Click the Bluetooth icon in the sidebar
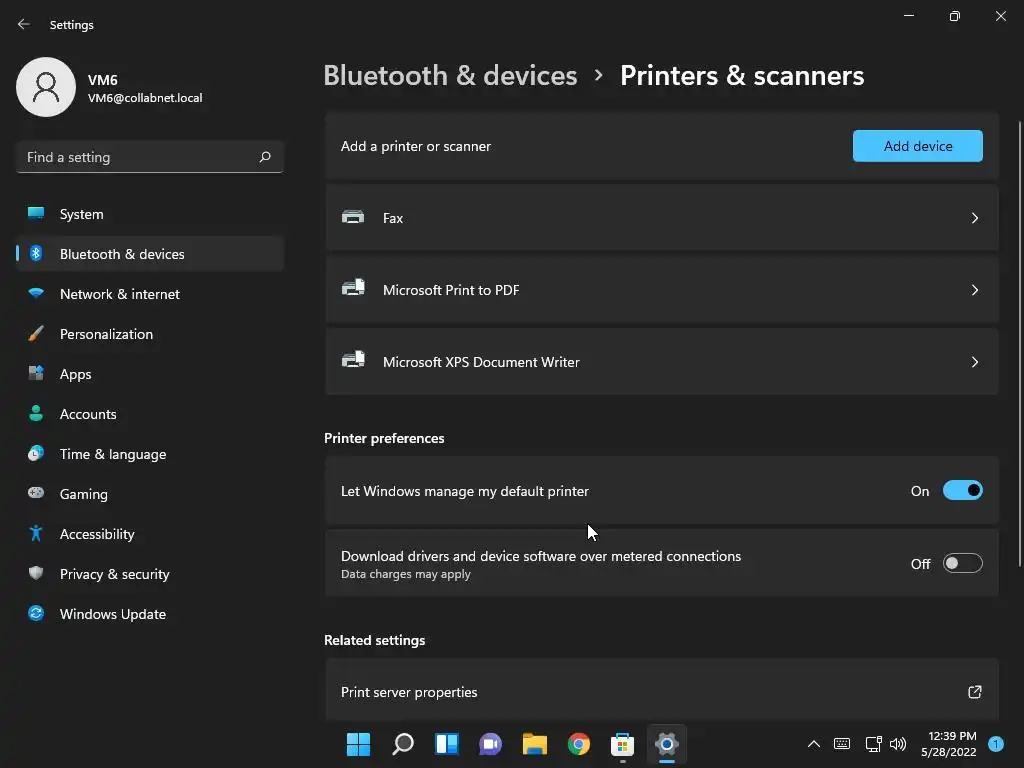Image resolution: width=1024 pixels, height=768 pixels. point(36,253)
